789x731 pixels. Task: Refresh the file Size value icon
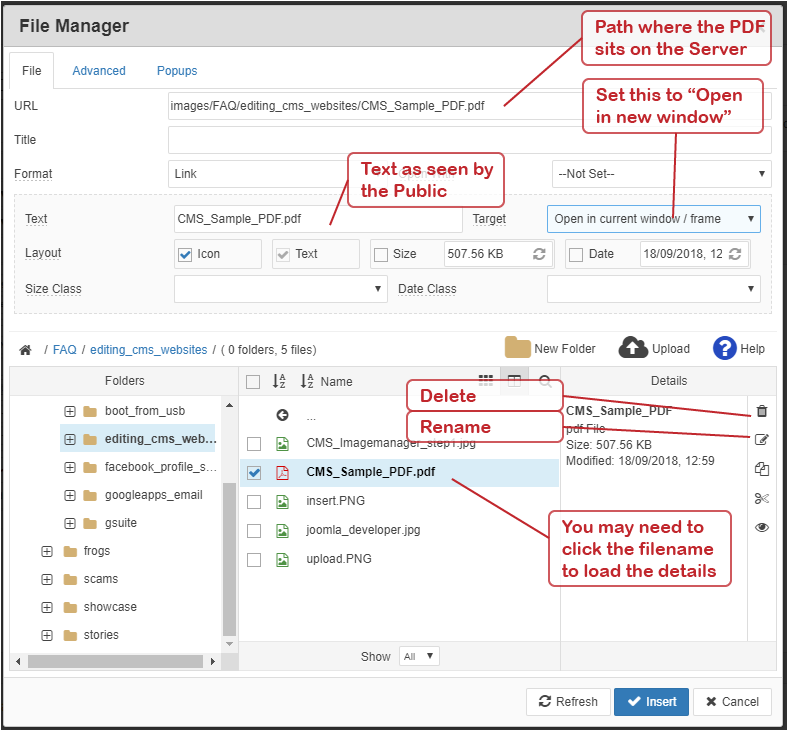(539, 254)
